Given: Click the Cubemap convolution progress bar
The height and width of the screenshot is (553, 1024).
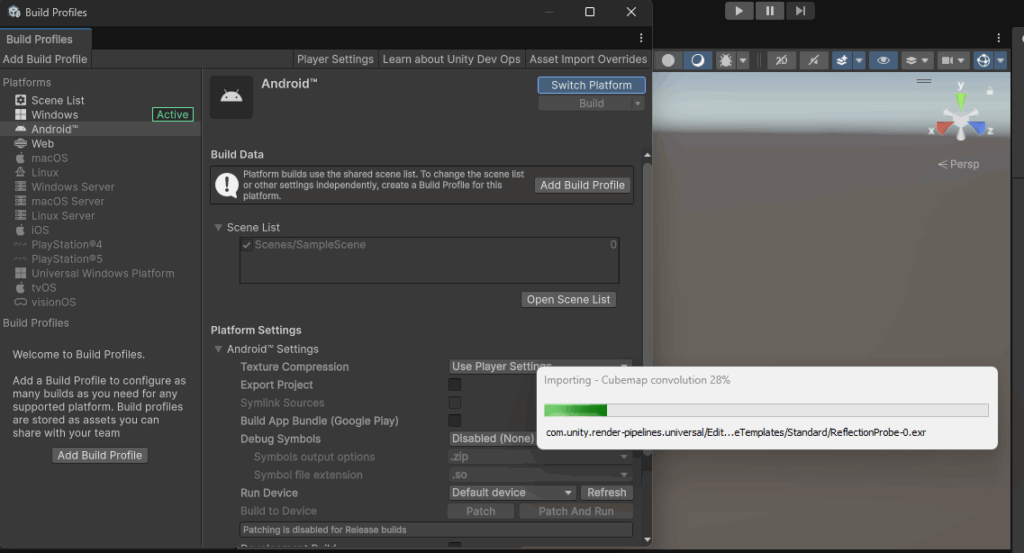Looking at the screenshot, I should [766, 410].
